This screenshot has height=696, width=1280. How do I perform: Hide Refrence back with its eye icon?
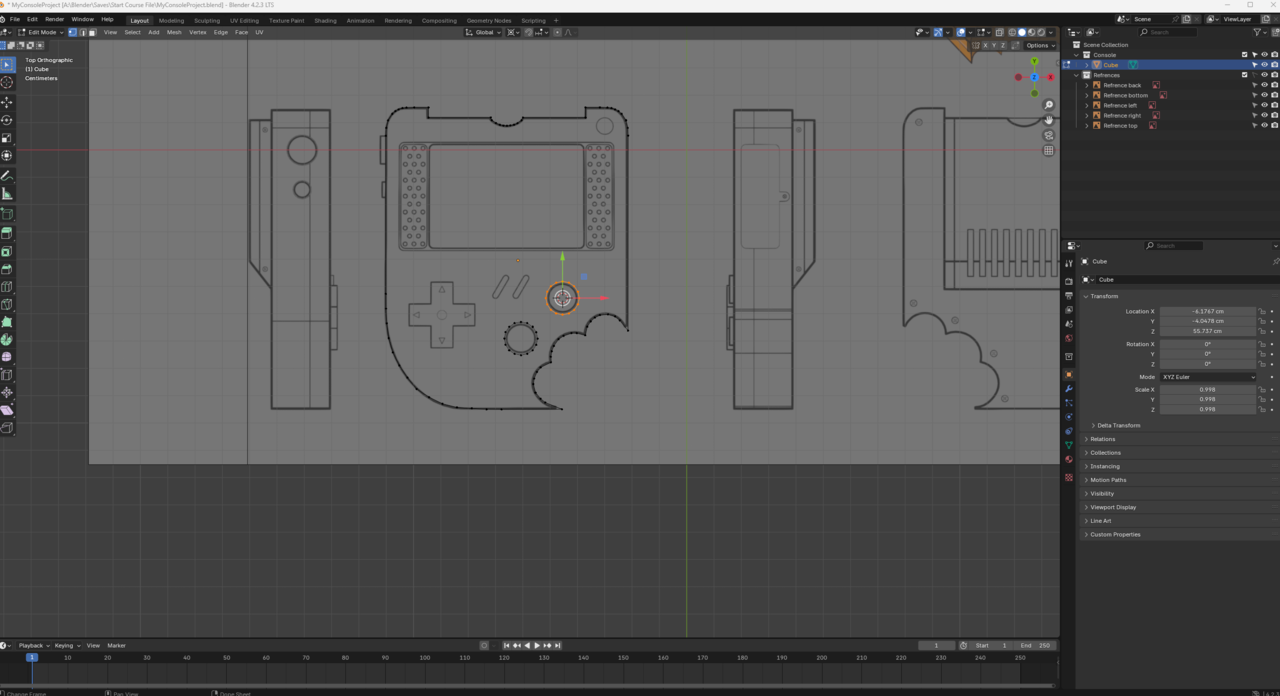pyautogui.click(x=1264, y=85)
